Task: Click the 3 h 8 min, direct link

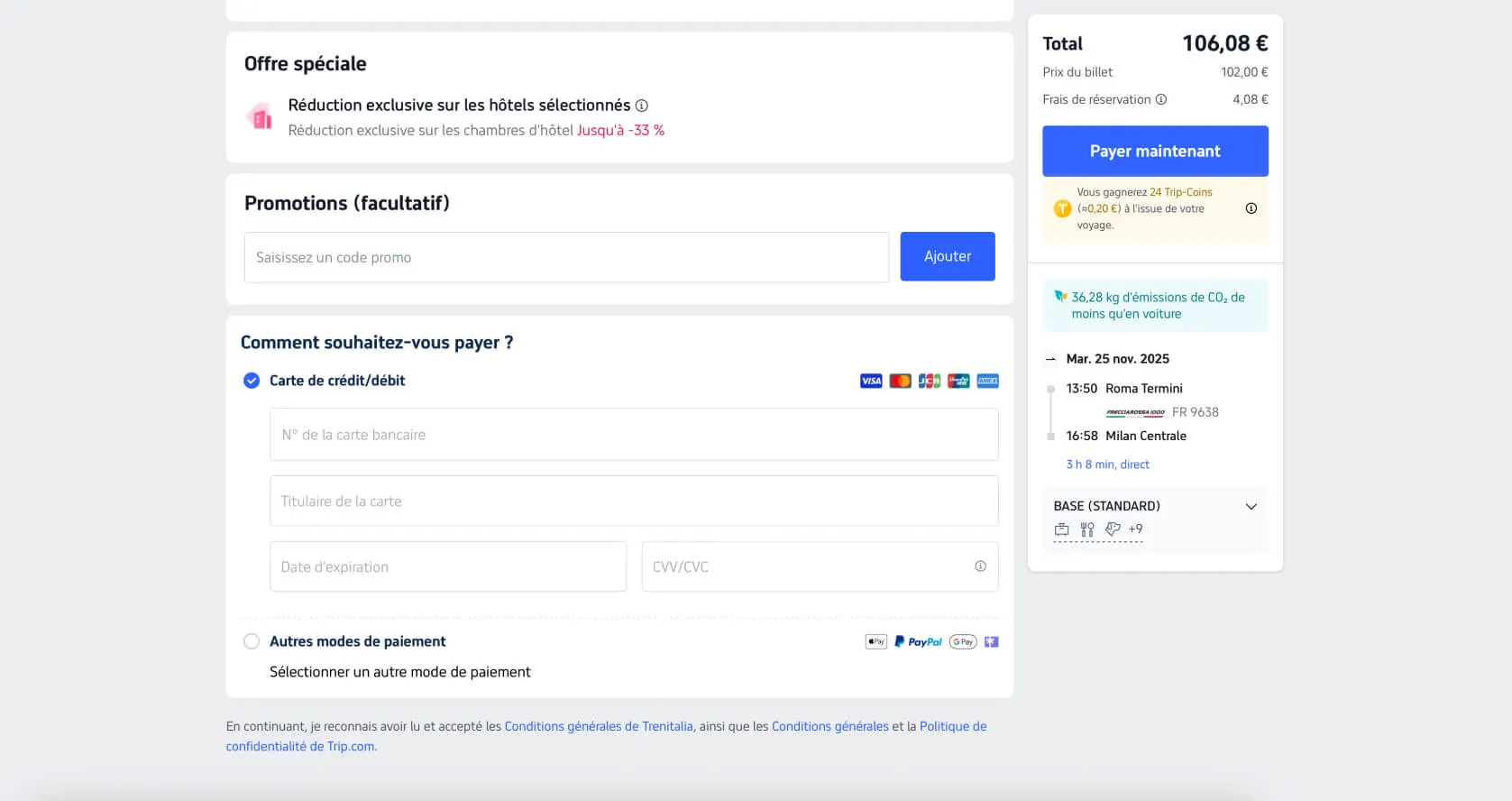Action: (x=1108, y=465)
